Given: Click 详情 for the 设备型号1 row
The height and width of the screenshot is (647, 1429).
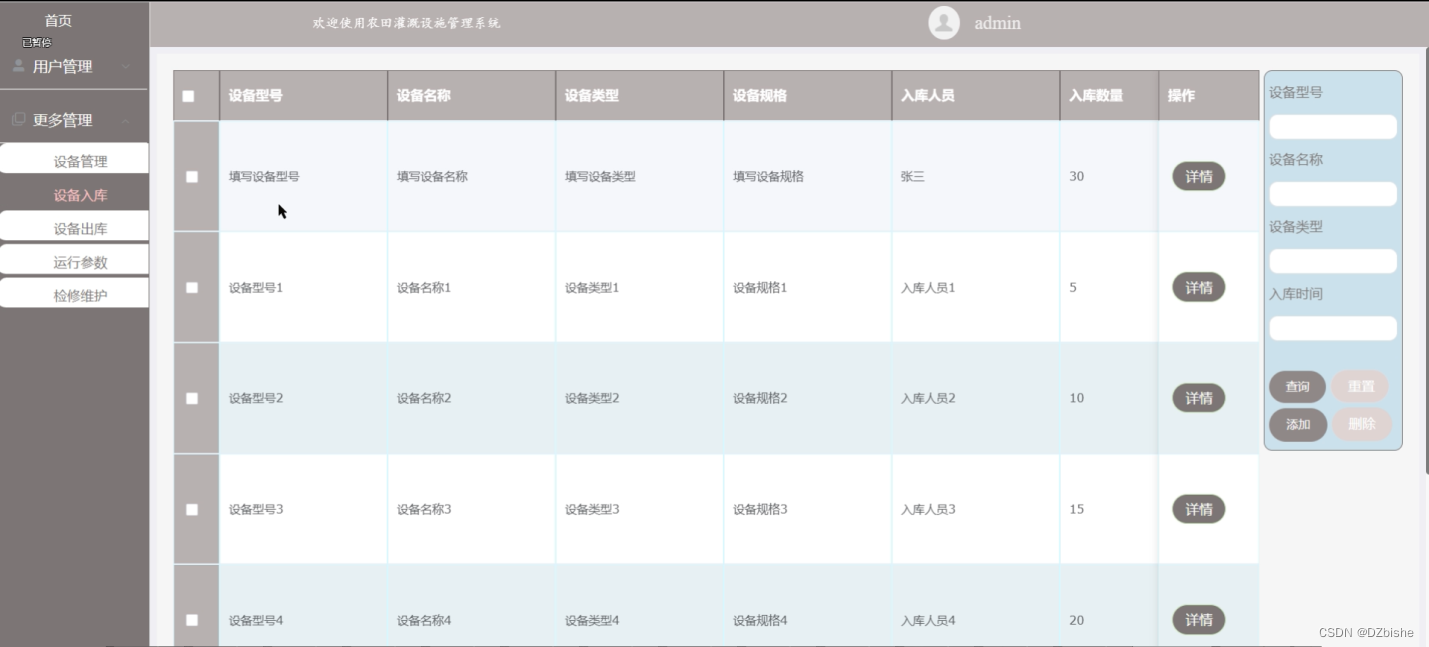Looking at the screenshot, I should click(1198, 288).
